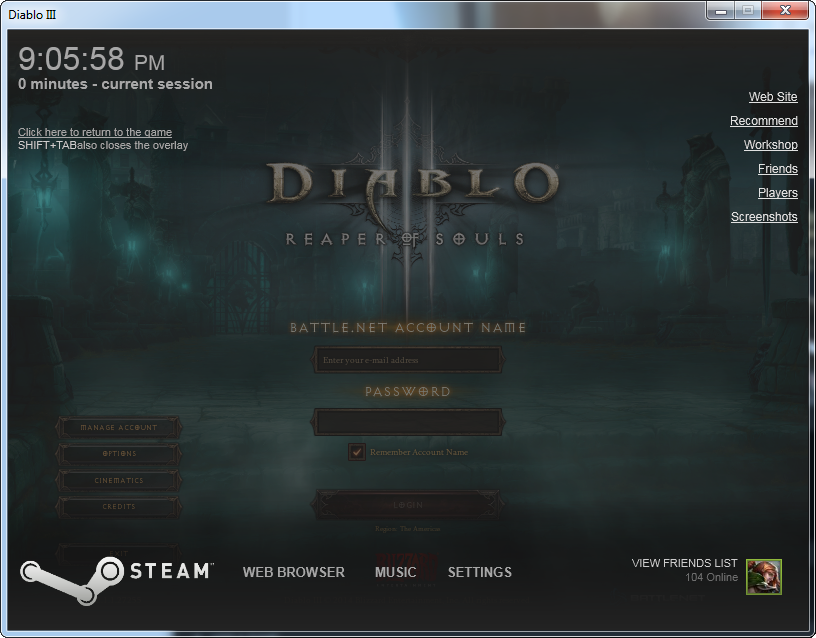Click the Login button

(408, 505)
